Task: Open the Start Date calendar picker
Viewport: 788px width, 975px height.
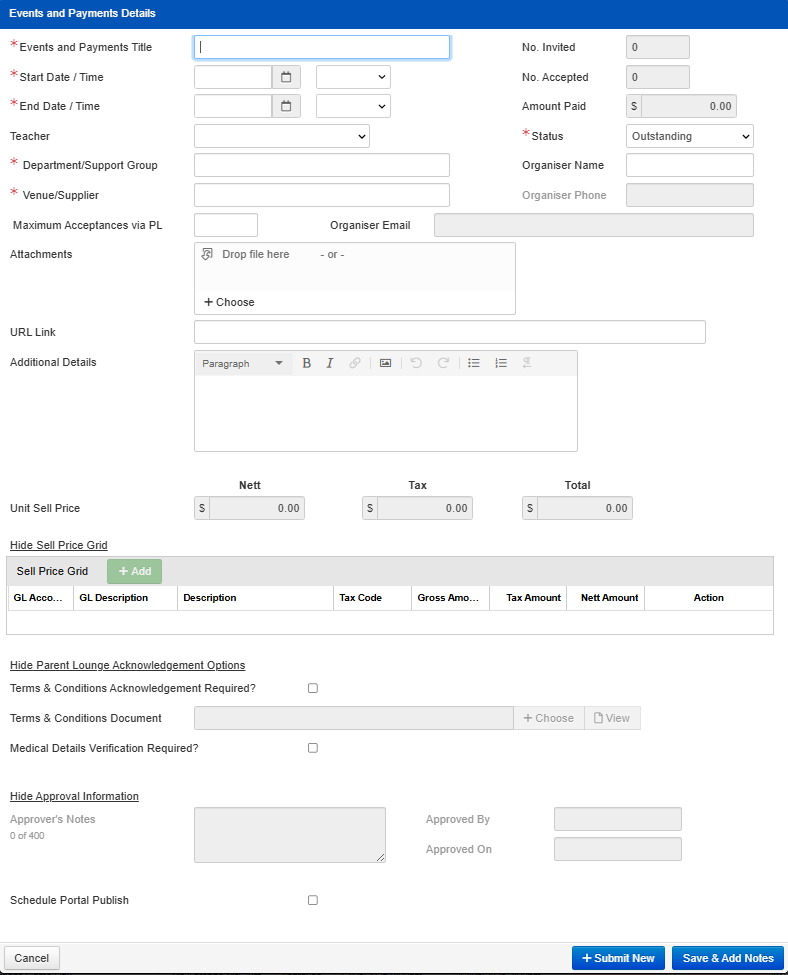Action: [285, 77]
